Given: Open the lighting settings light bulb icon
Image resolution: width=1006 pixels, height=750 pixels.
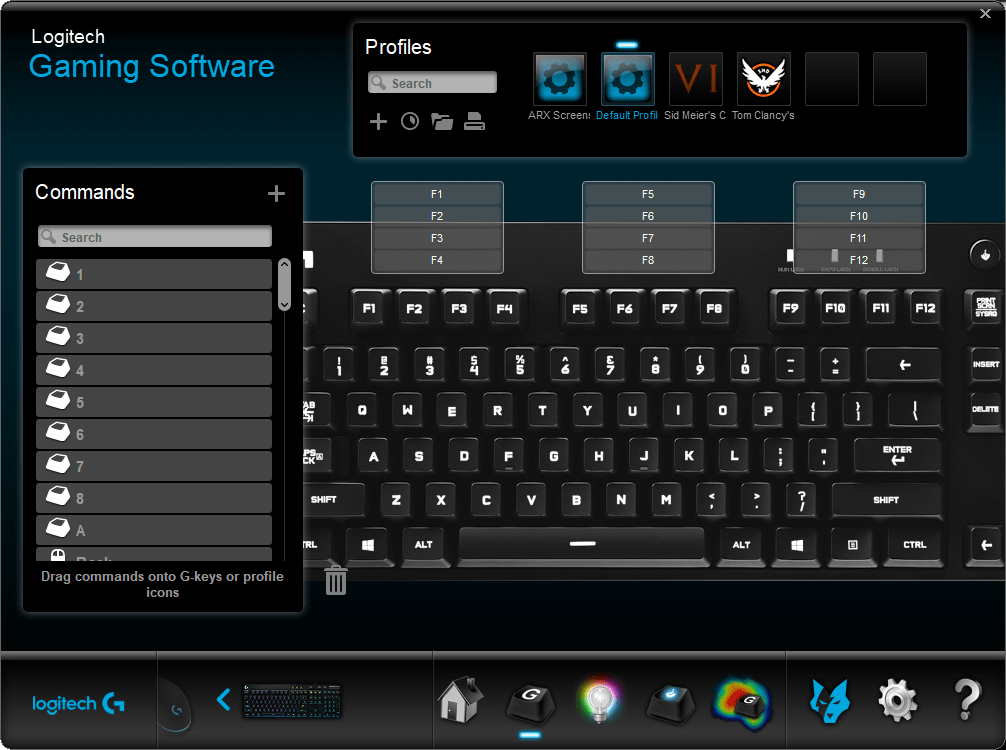Looking at the screenshot, I should [x=599, y=700].
